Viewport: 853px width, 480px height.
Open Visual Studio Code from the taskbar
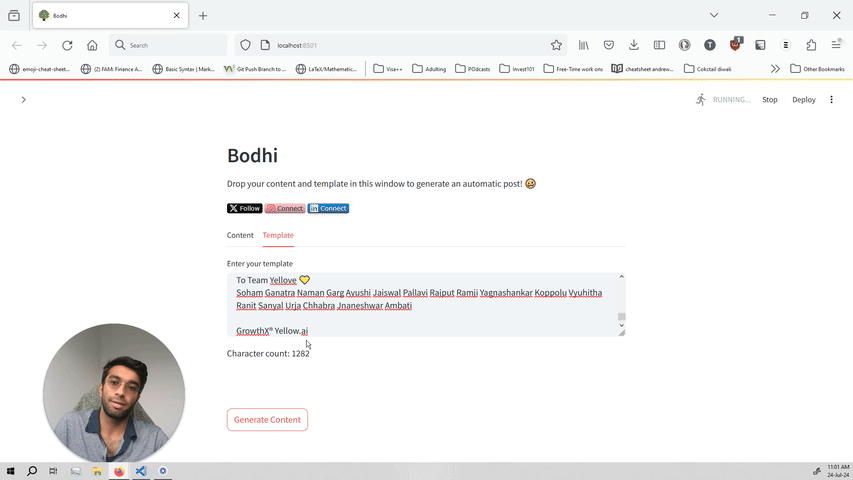coord(141,471)
